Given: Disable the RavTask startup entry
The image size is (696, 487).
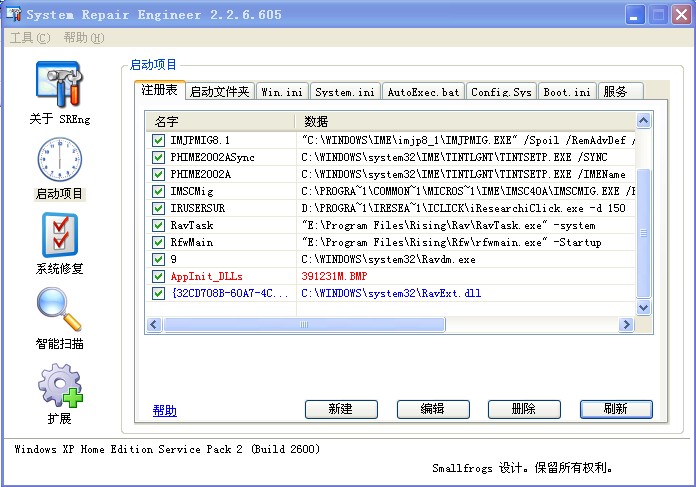Looking at the screenshot, I should pos(158,226).
